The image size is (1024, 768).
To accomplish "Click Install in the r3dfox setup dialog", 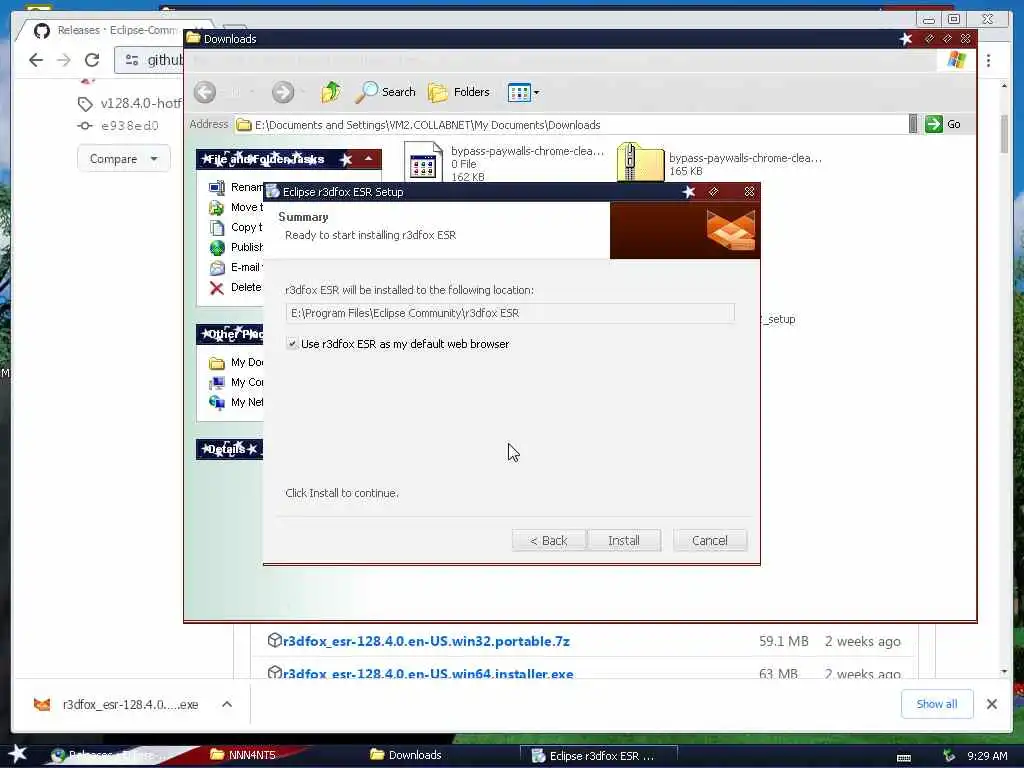I will pos(624,541).
